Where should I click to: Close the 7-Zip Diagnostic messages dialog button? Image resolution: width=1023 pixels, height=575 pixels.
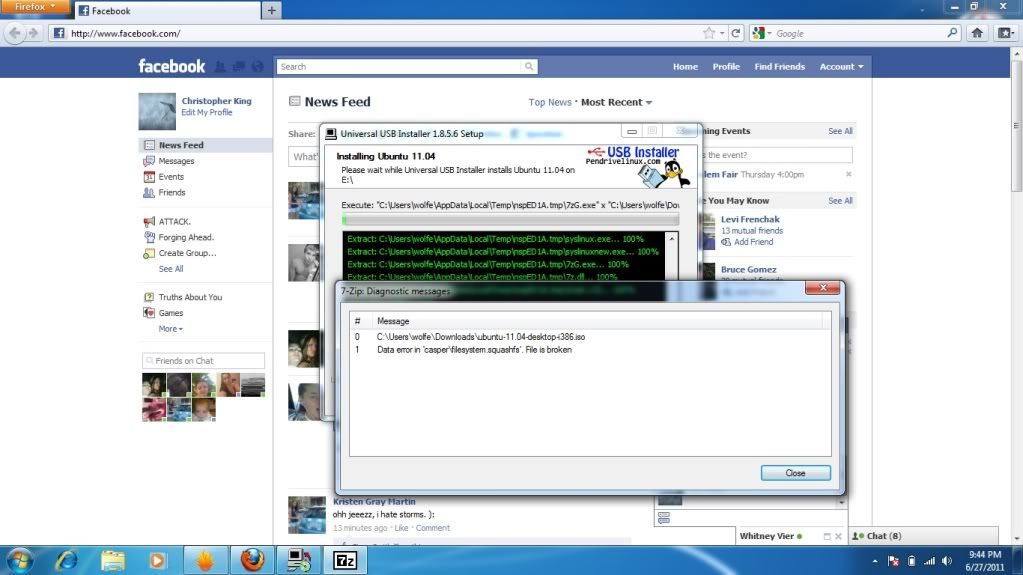795,473
